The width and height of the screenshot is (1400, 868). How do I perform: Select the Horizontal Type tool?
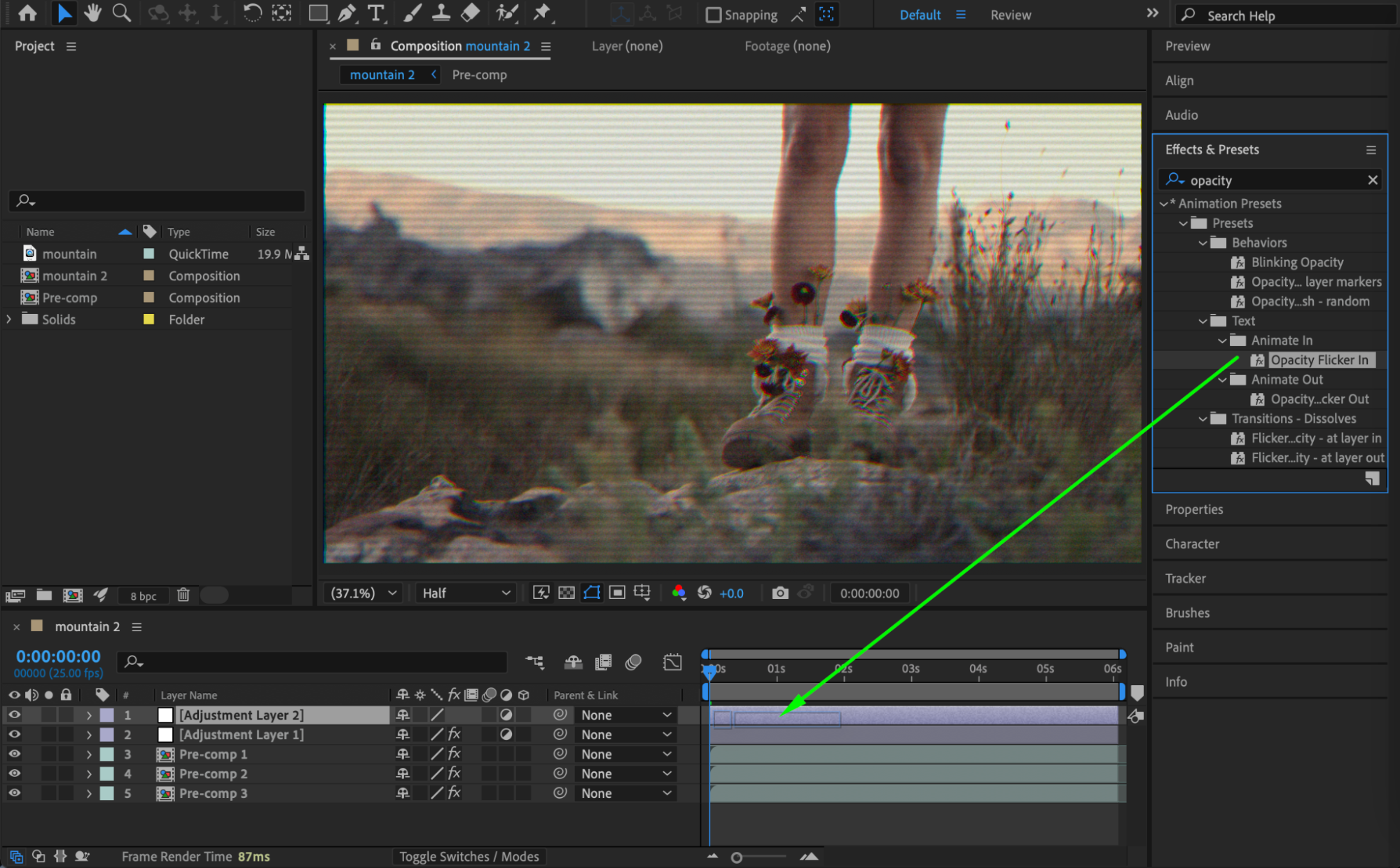(x=376, y=13)
